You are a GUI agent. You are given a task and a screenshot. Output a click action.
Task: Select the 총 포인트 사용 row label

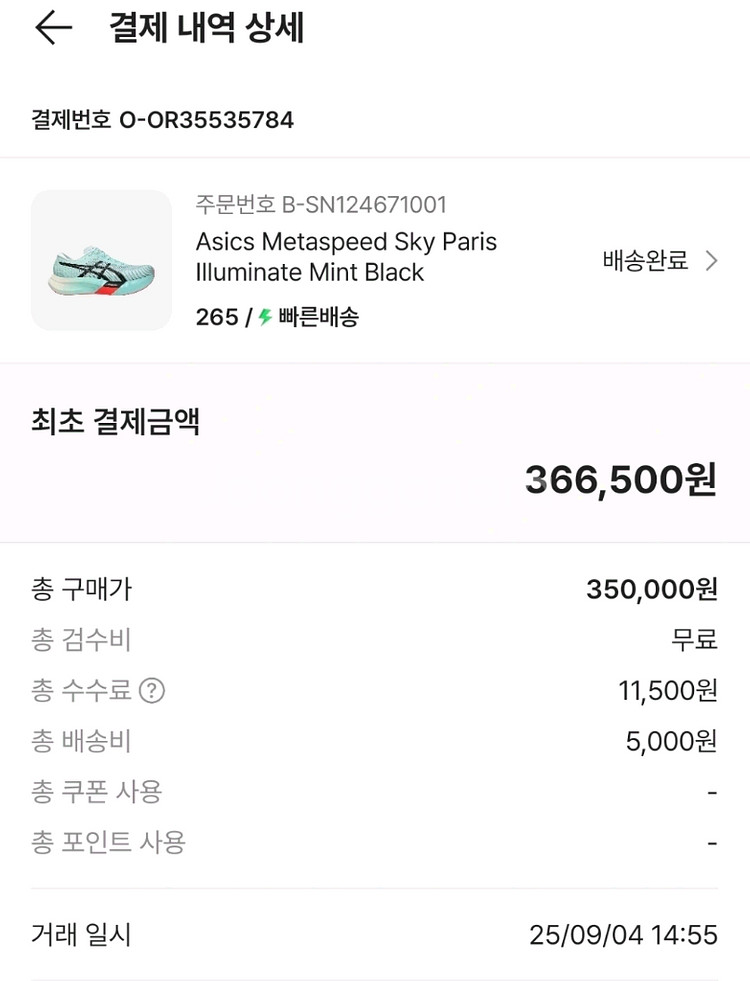pos(108,842)
